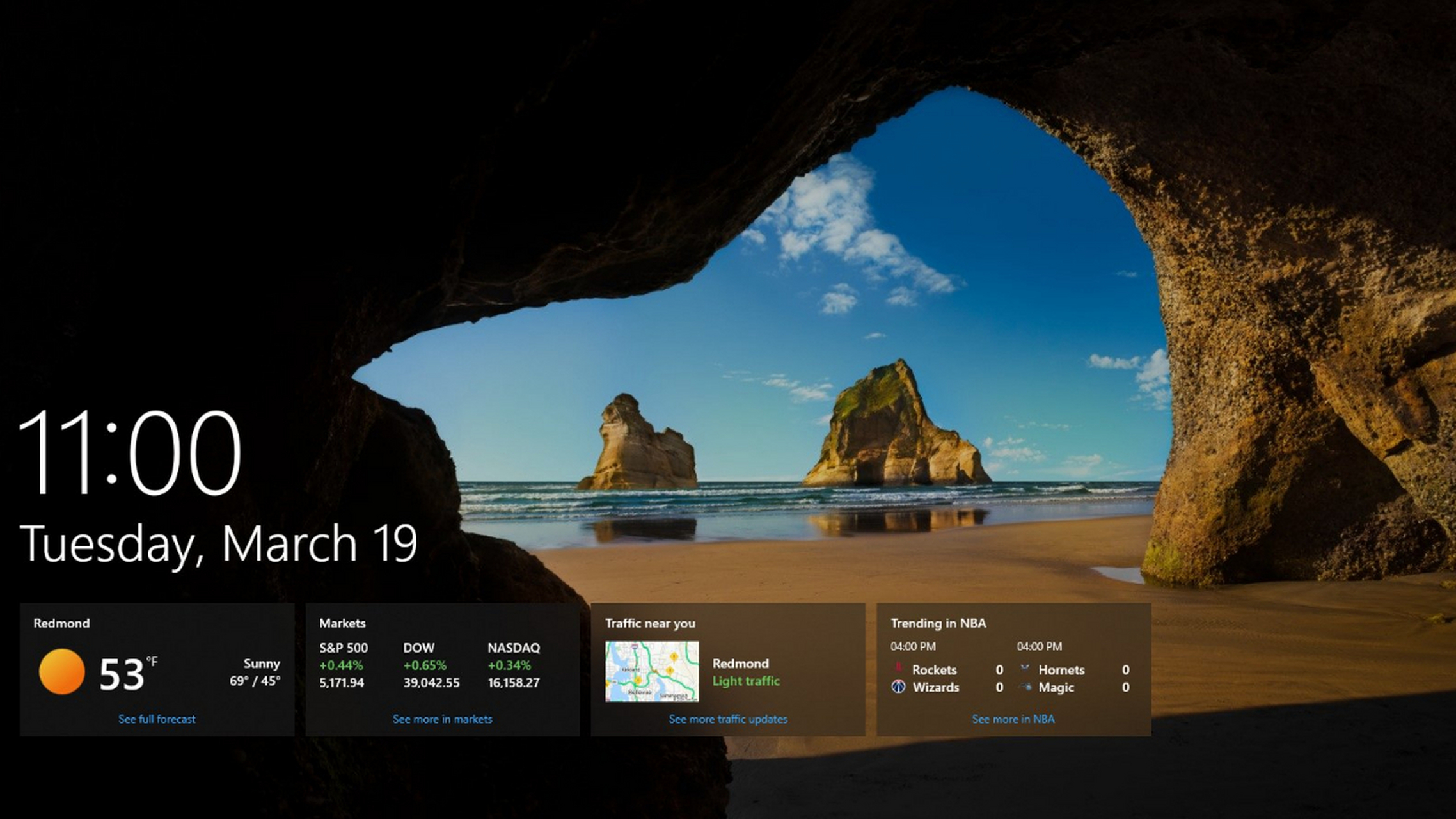Click the 53°F temperature reading
1456x819 pixels.
[x=128, y=674]
